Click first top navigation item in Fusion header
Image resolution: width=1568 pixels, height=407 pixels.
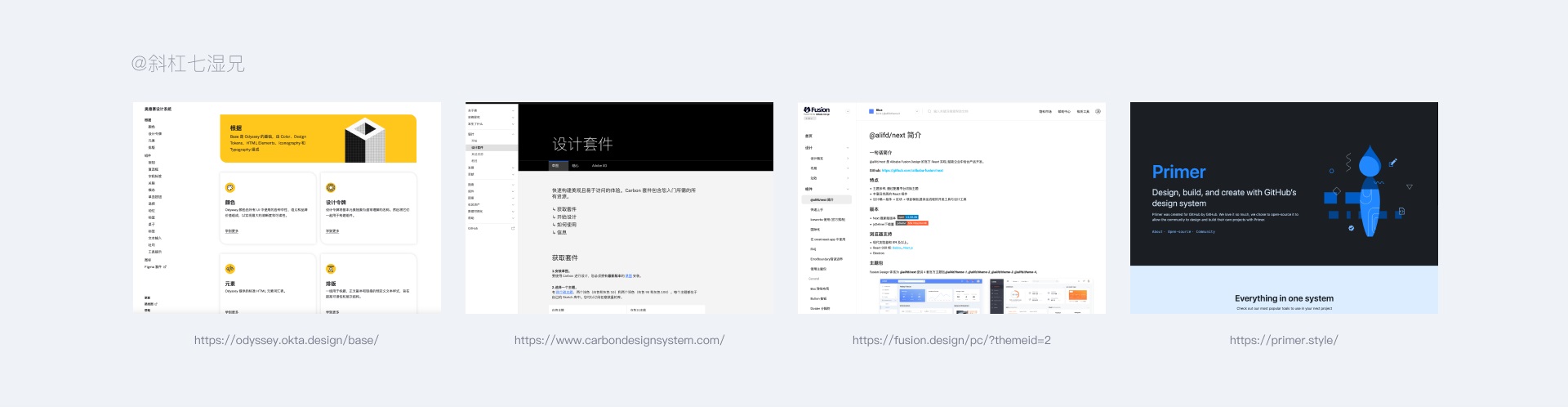pyautogui.click(x=1045, y=111)
